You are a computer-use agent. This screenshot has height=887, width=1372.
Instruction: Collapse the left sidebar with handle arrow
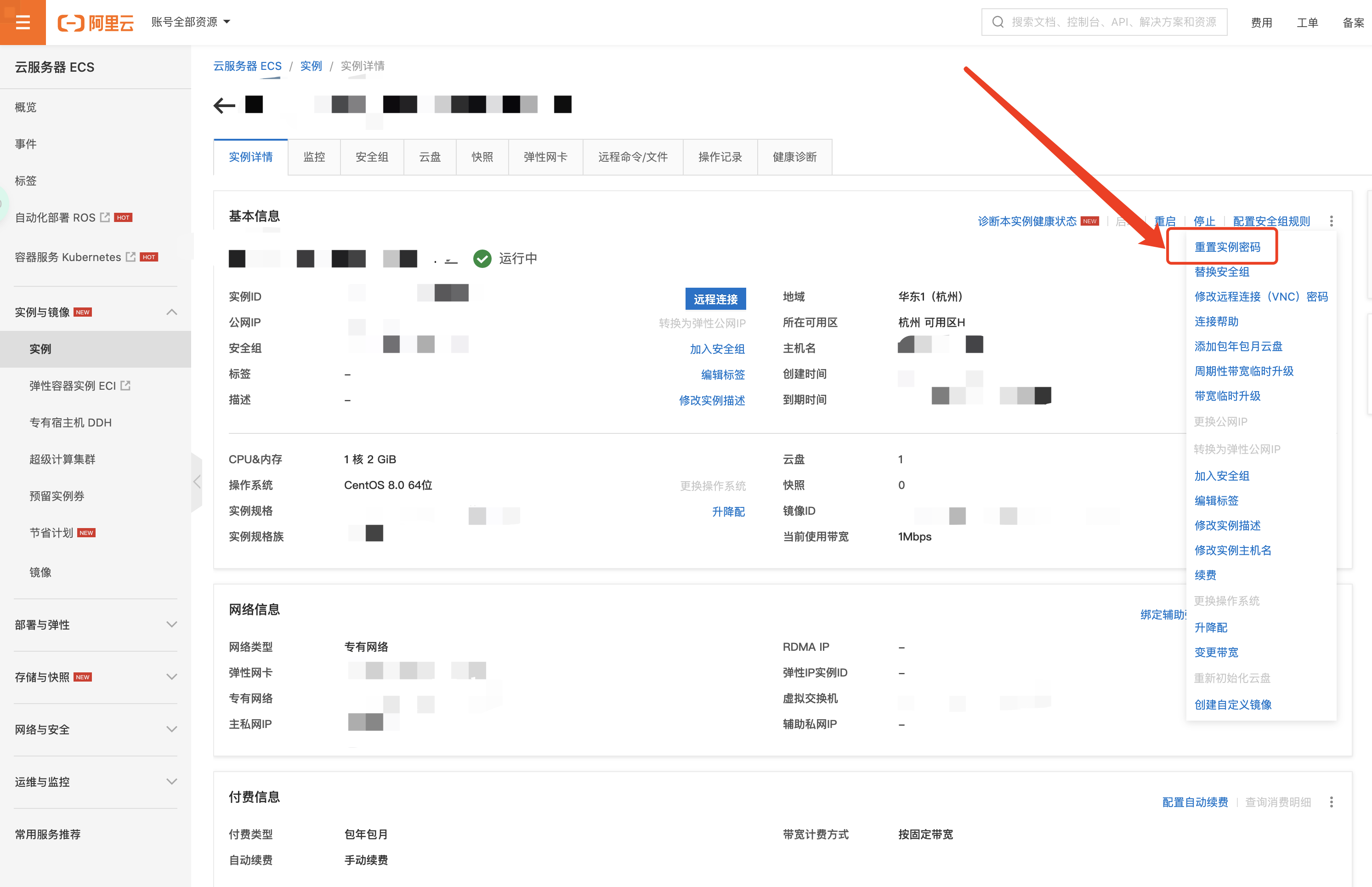[x=197, y=482]
